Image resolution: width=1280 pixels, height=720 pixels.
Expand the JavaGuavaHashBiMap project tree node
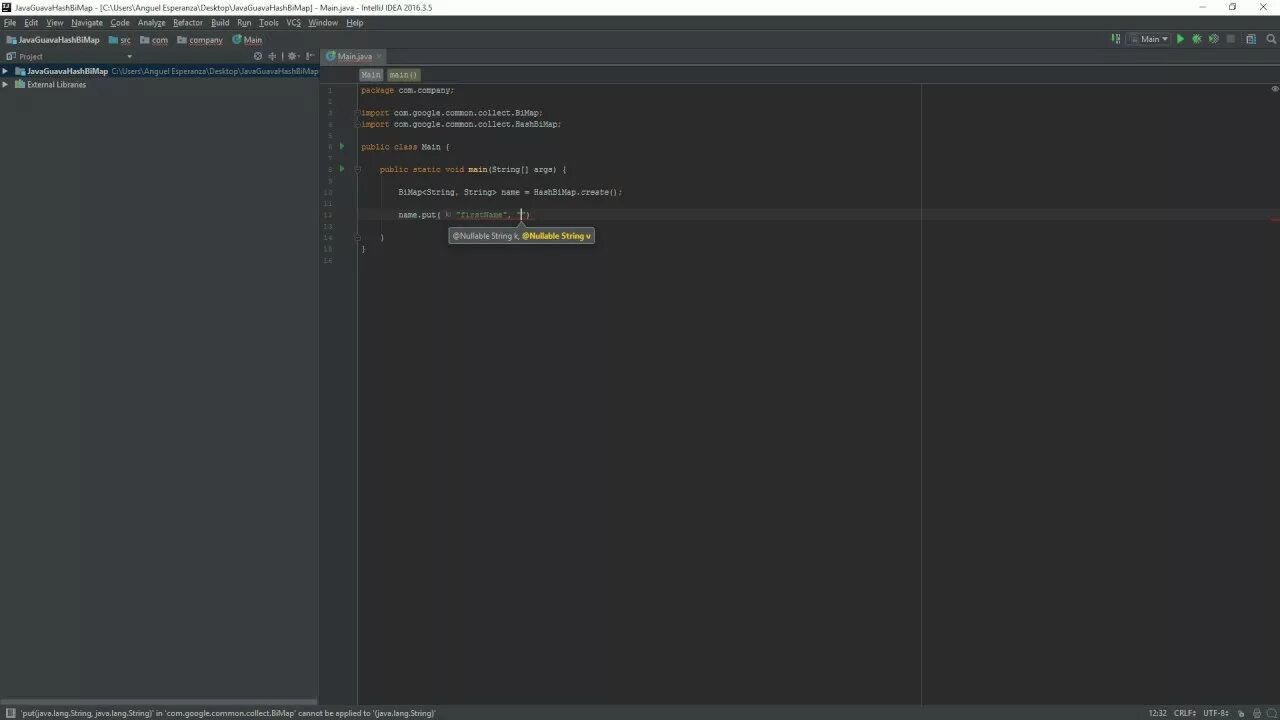[5, 71]
